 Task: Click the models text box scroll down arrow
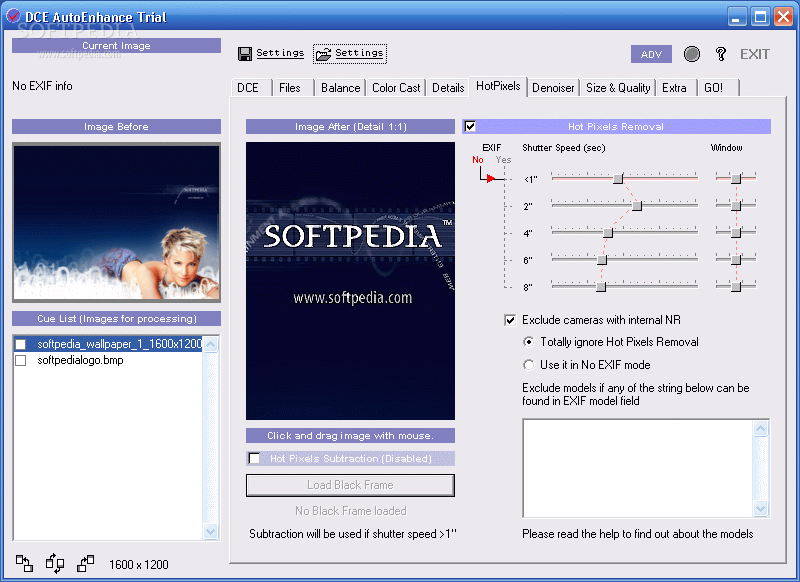(x=760, y=509)
